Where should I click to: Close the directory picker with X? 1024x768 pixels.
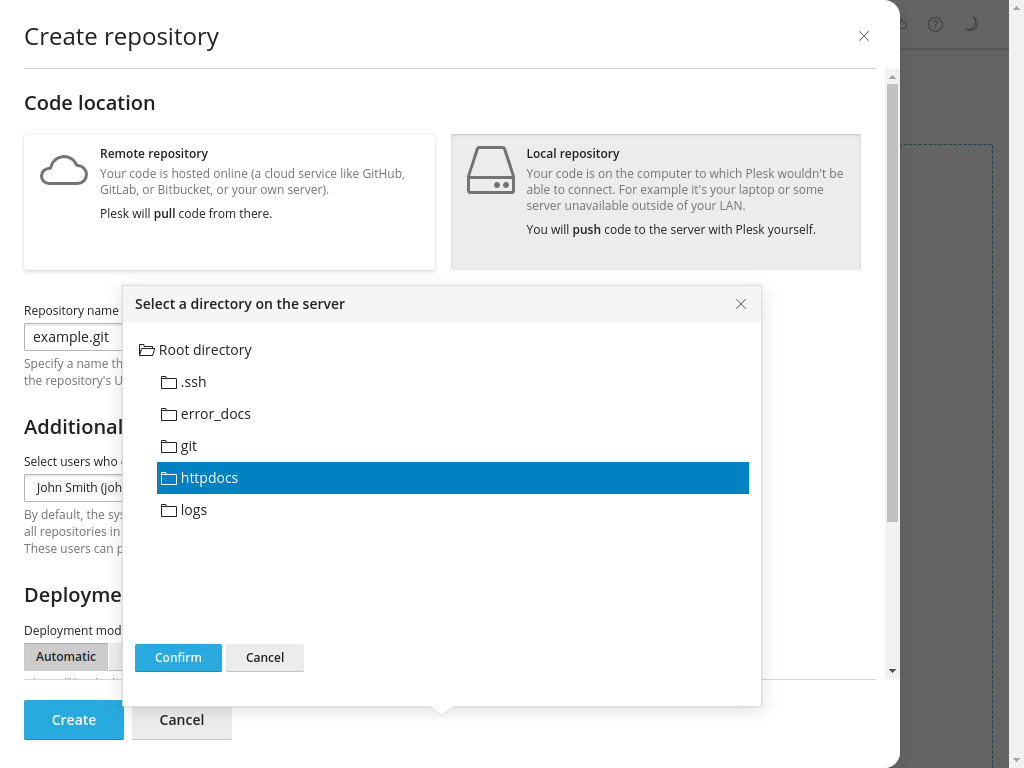(741, 304)
